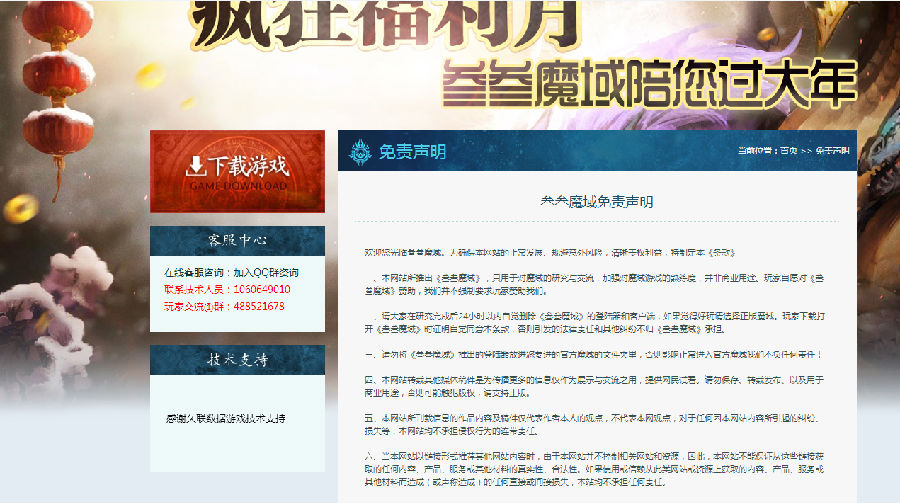
Task: Click the 客服中心 panel header
Action: [237, 241]
